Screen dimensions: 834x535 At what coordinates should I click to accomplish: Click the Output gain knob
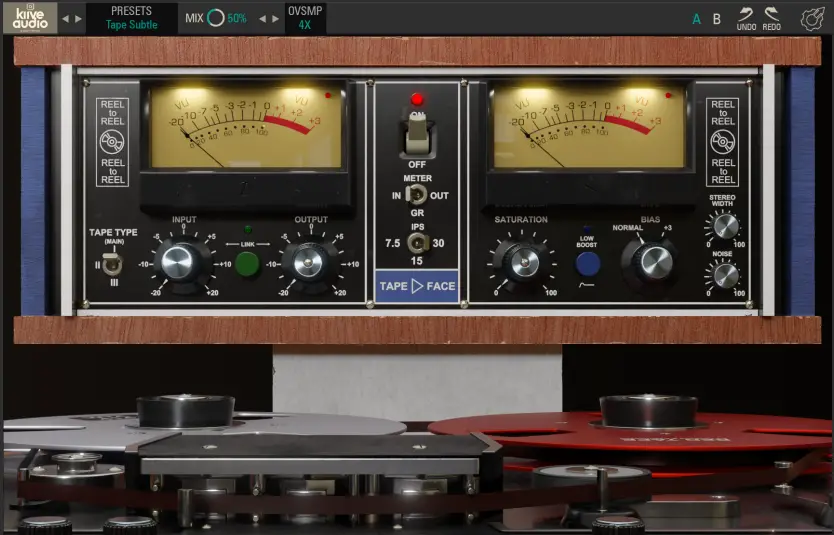pos(308,262)
